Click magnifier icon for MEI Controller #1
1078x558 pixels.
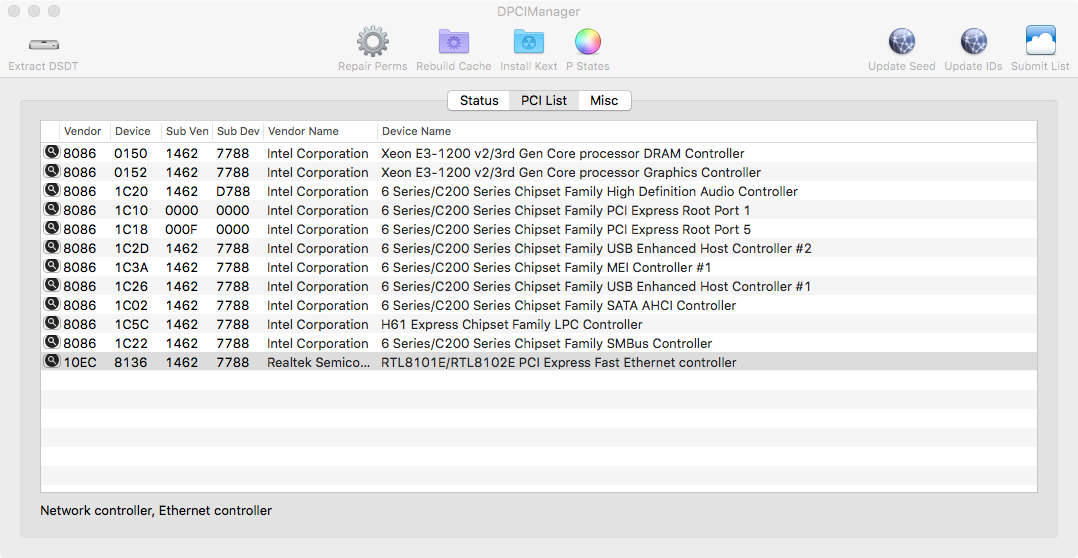pos(52,266)
